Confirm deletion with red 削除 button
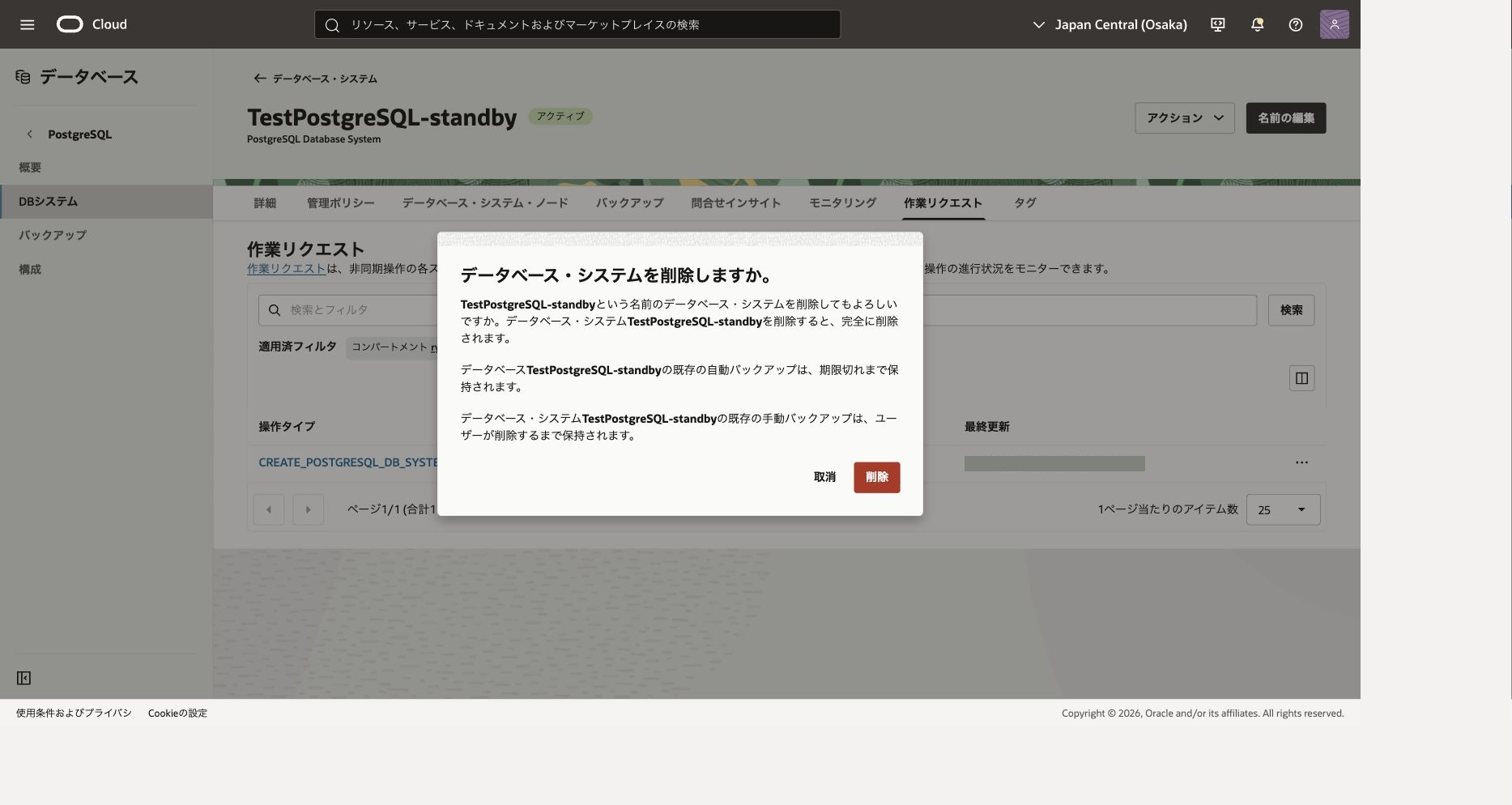Viewport: 1512px width, 805px height. coord(876,477)
